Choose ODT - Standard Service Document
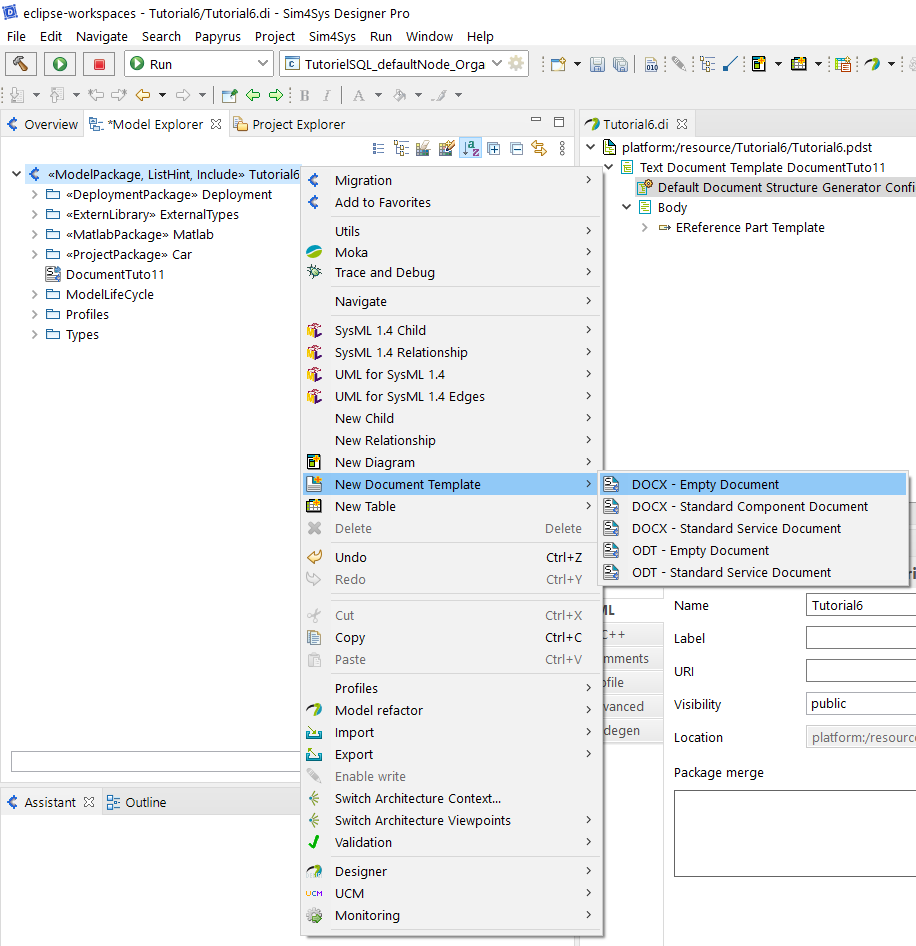 point(754,573)
